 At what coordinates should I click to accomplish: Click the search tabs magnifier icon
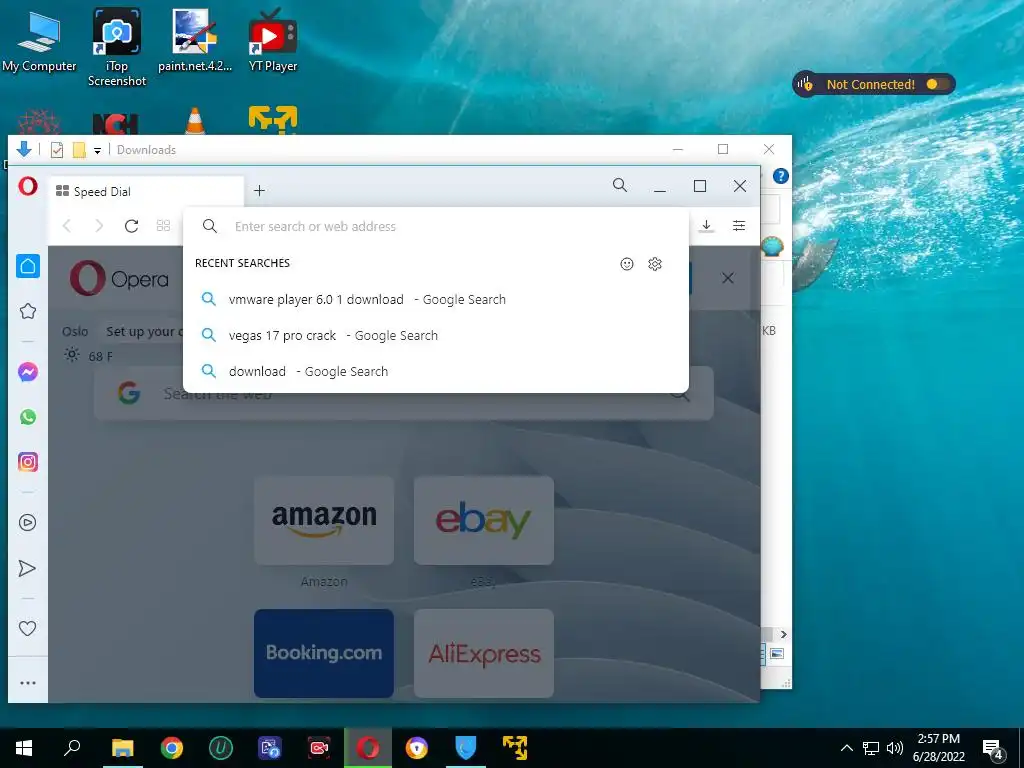coord(620,185)
